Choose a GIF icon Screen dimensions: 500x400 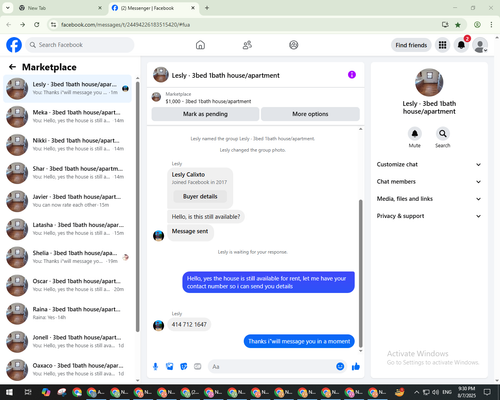(x=198, y=367)
